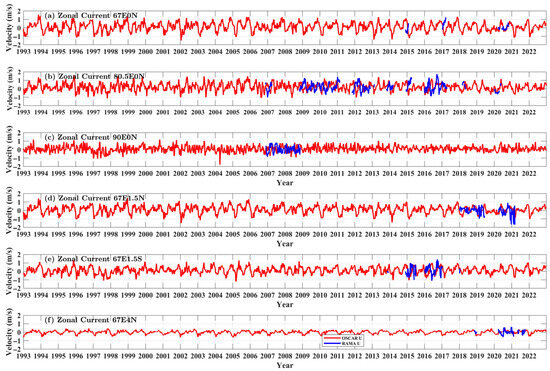Click the blue RAMA U legend line sample
Screen dimensions: 550x371
[x=331, y=343]
